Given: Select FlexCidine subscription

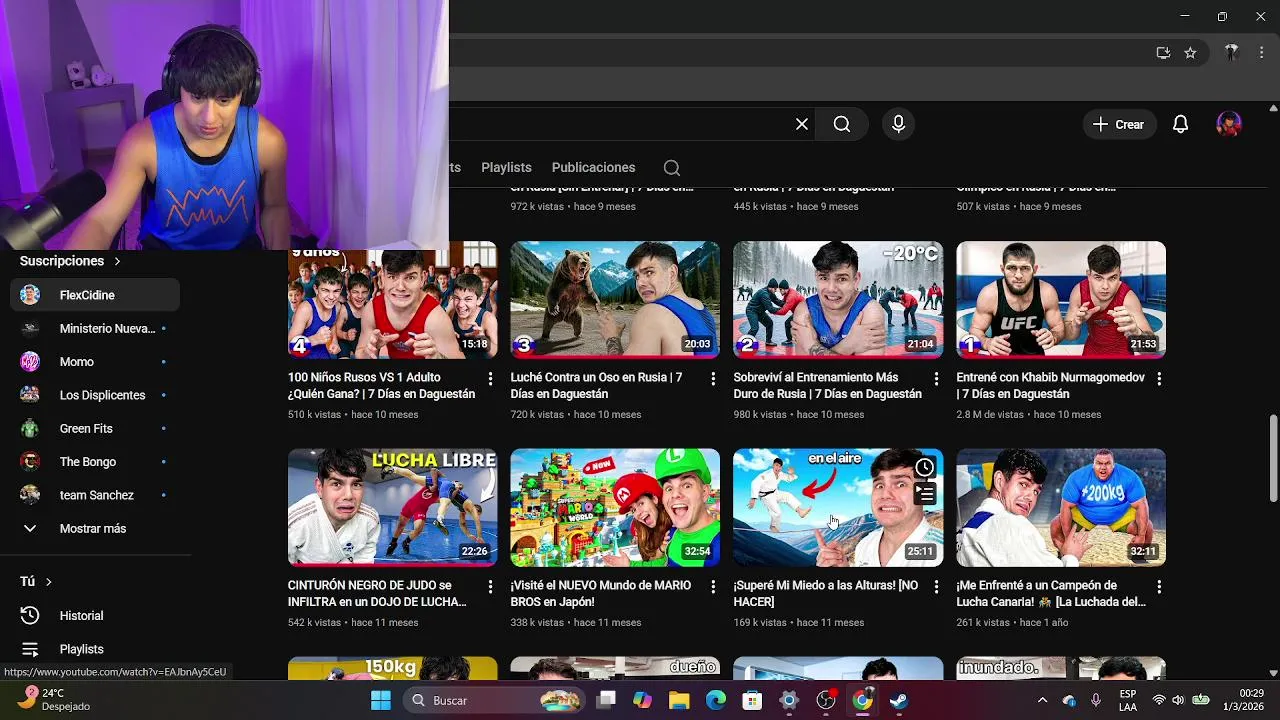Looking at the screenshot, I should (95, 295).
